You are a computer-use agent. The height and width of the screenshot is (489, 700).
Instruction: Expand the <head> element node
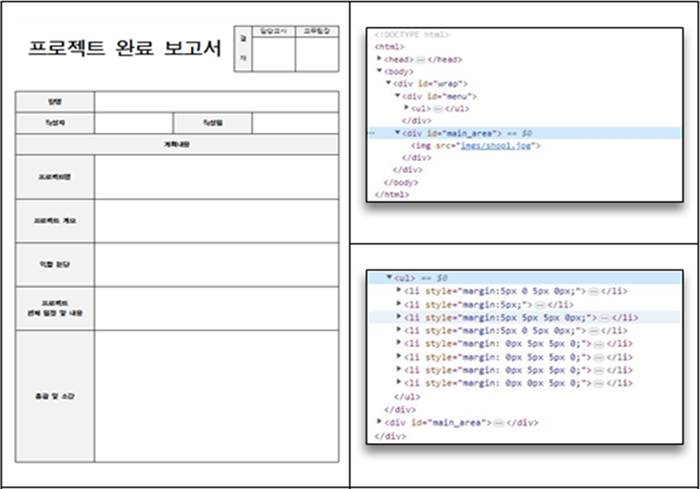379,59
